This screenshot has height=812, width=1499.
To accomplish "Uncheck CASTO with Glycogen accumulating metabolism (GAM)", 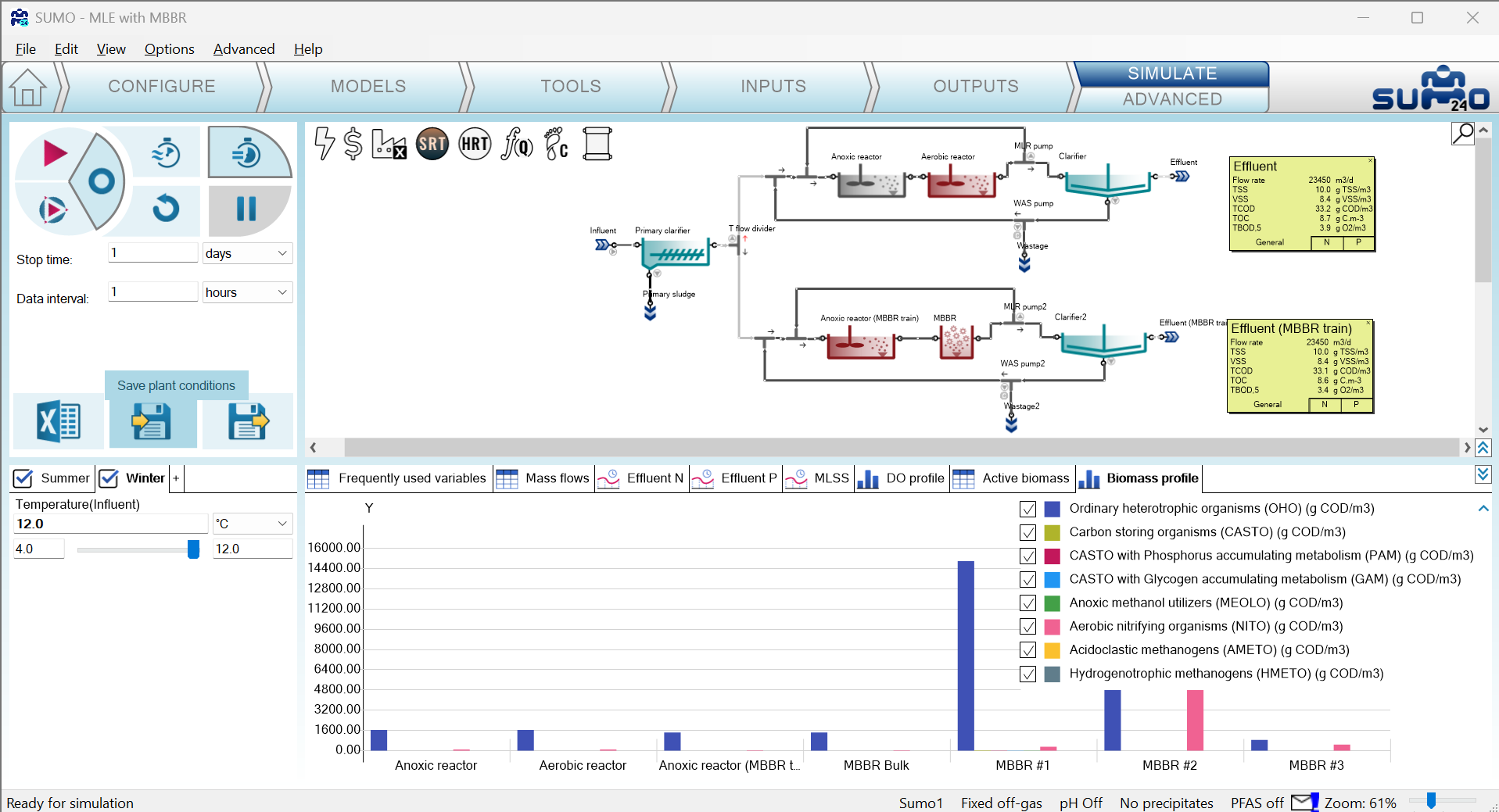I will [1027, 579].
